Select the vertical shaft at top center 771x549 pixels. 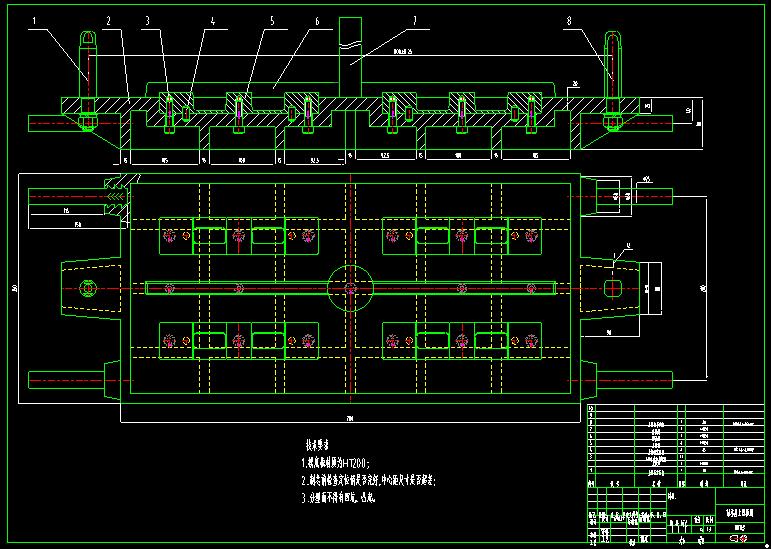[x=350, y=57]
